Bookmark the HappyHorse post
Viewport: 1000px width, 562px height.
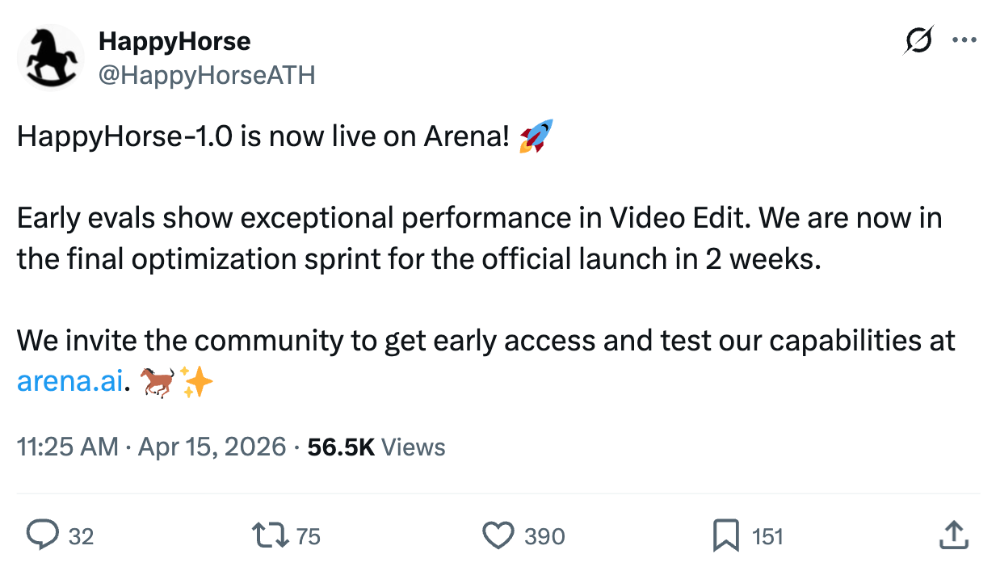(725, 536)
